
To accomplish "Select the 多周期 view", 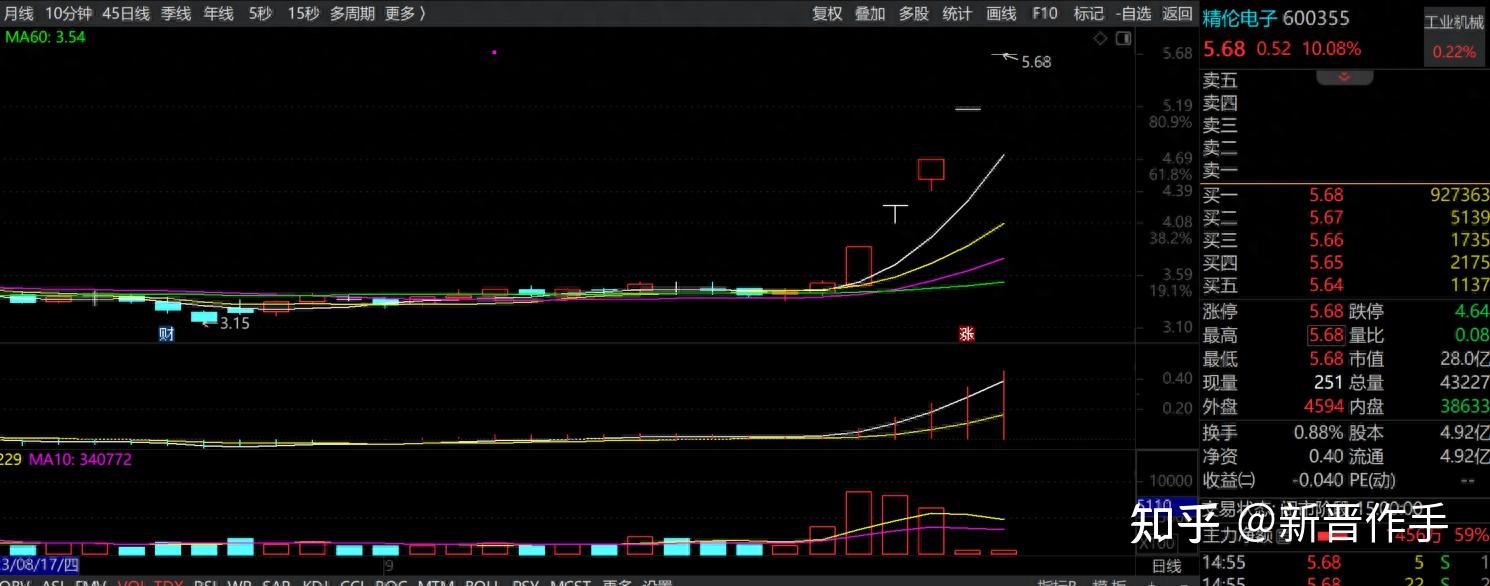I will coord(352,13).
